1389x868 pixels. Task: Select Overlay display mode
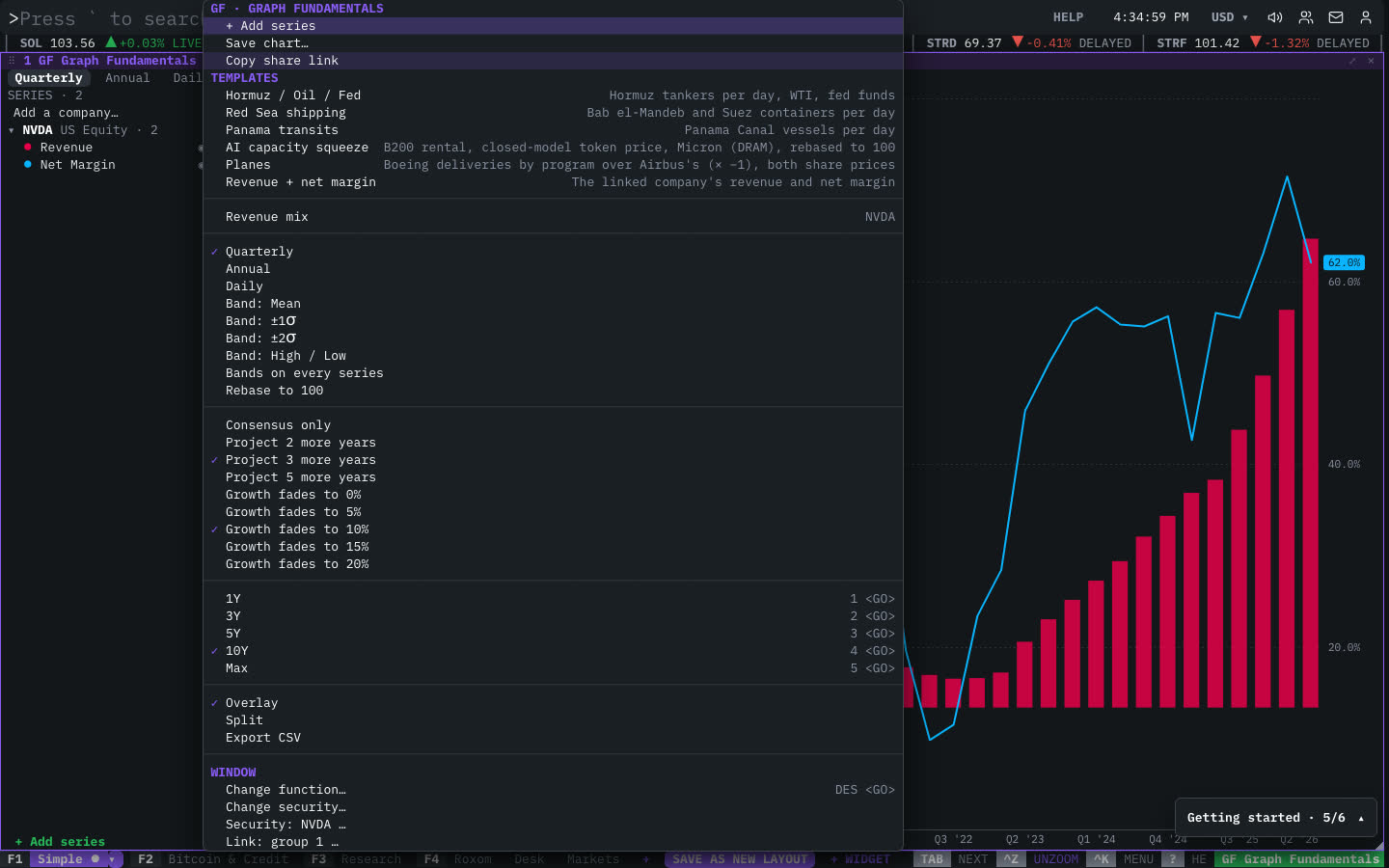click(553, 703)
